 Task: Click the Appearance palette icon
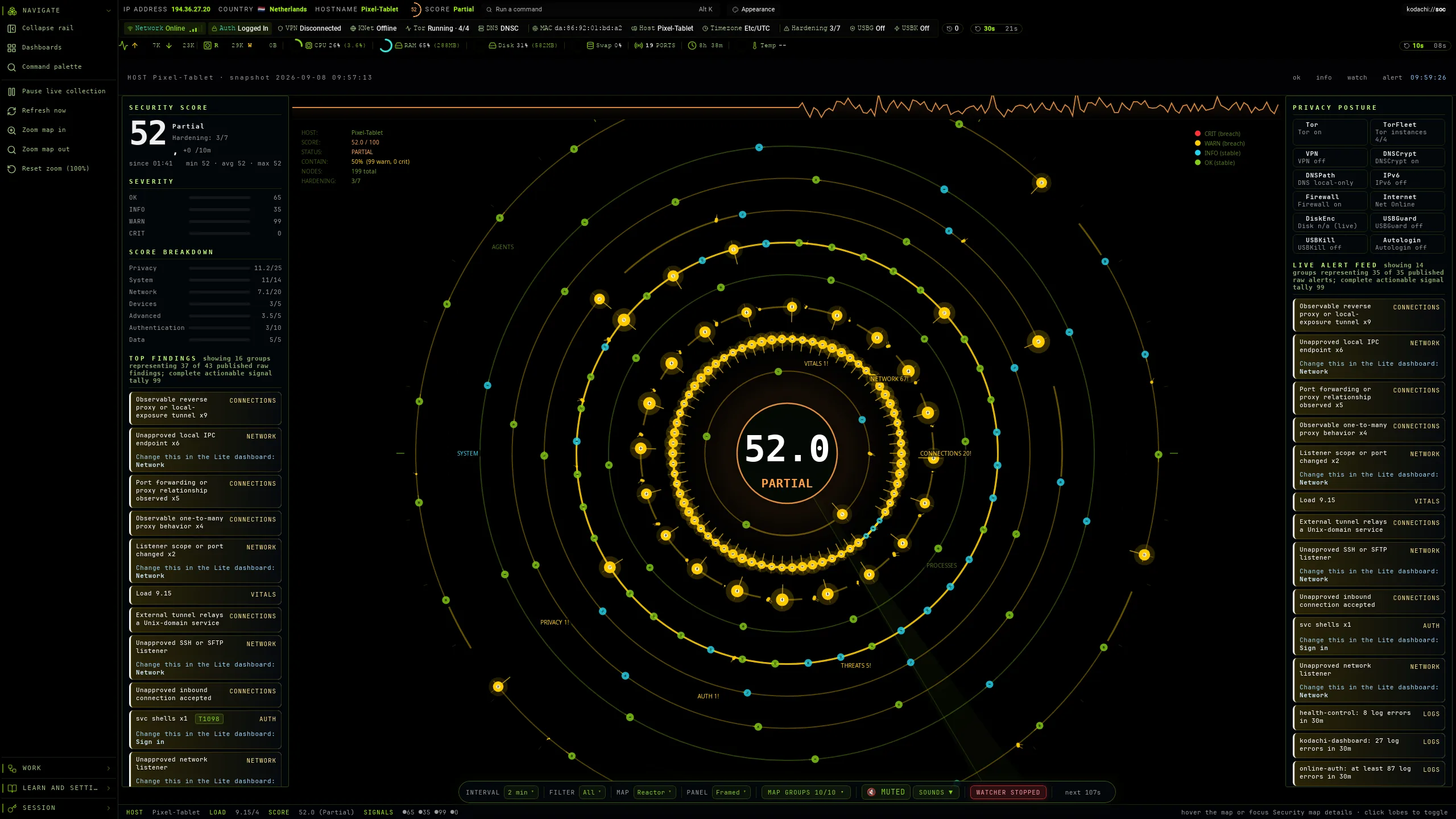pos(735,10)
